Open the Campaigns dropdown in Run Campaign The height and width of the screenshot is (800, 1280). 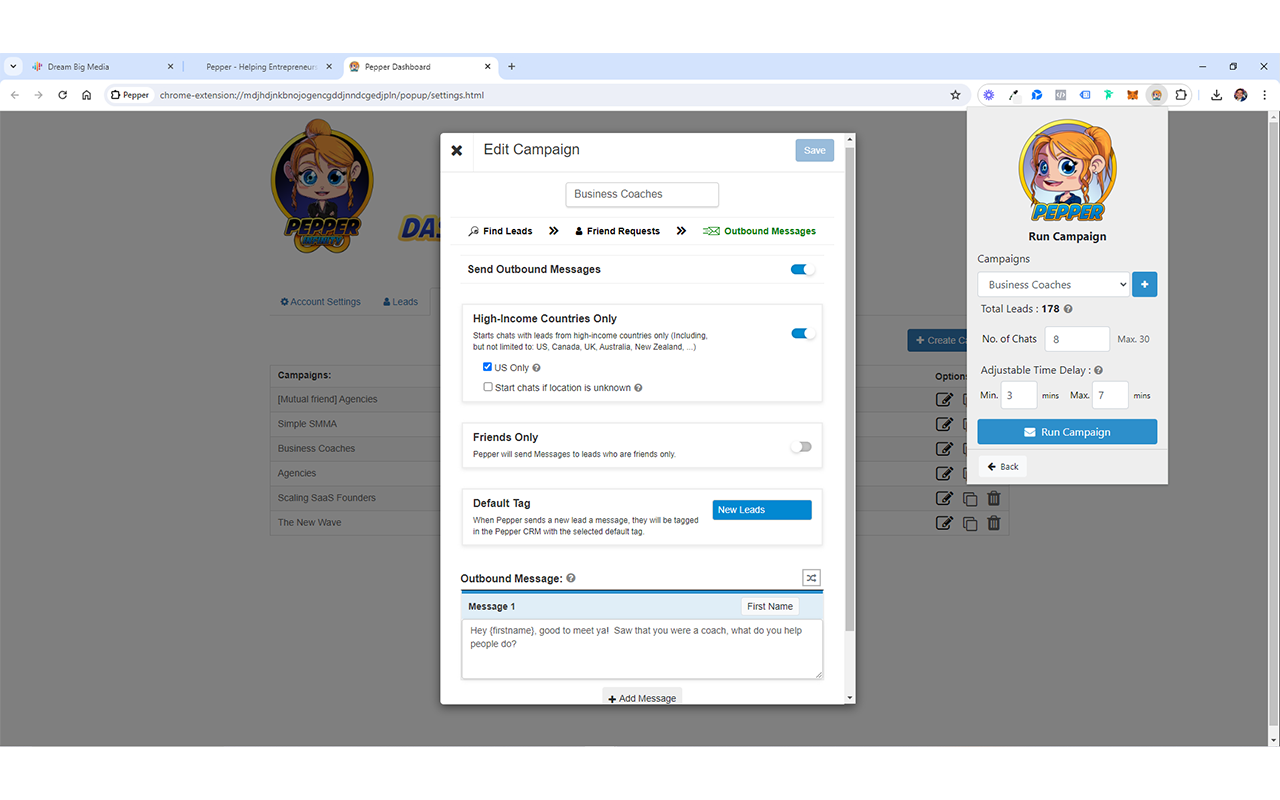(1054, 285)
